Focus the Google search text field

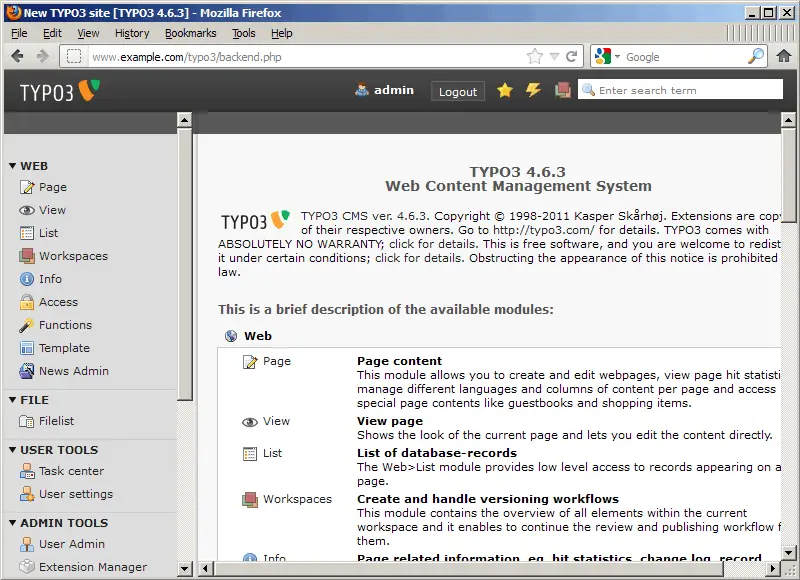click(685, 57)
